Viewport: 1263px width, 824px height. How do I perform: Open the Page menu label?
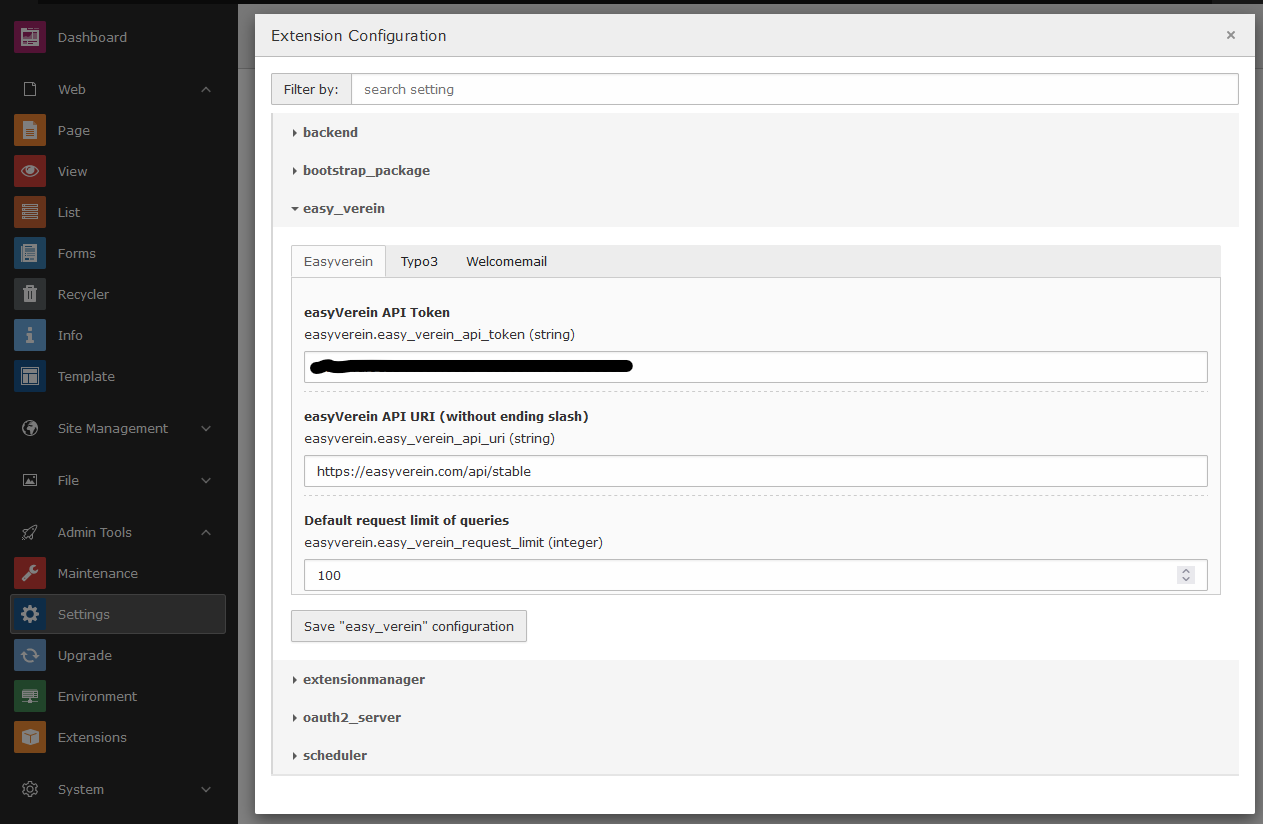click(x=74, y=130)
